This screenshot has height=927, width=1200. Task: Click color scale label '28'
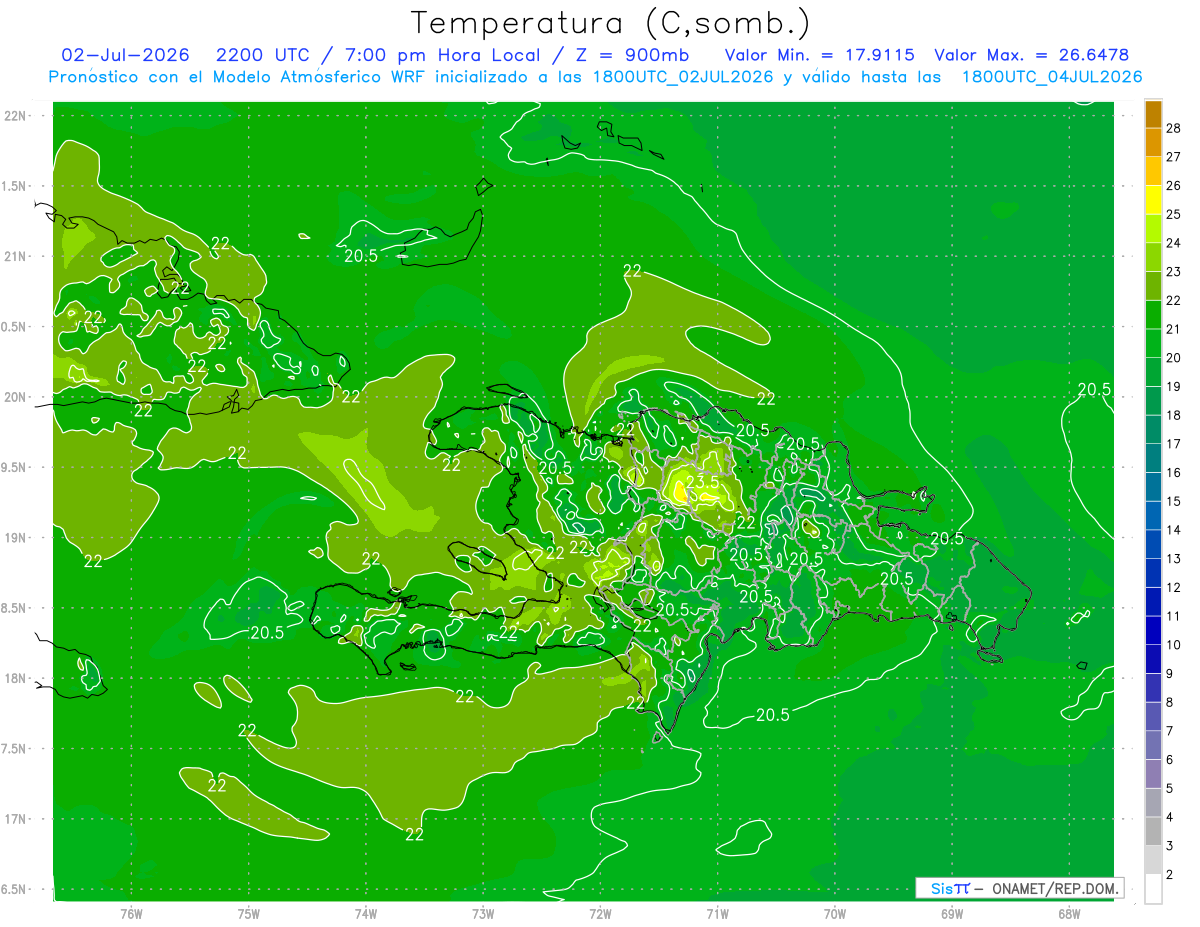tap(1174, 128)
